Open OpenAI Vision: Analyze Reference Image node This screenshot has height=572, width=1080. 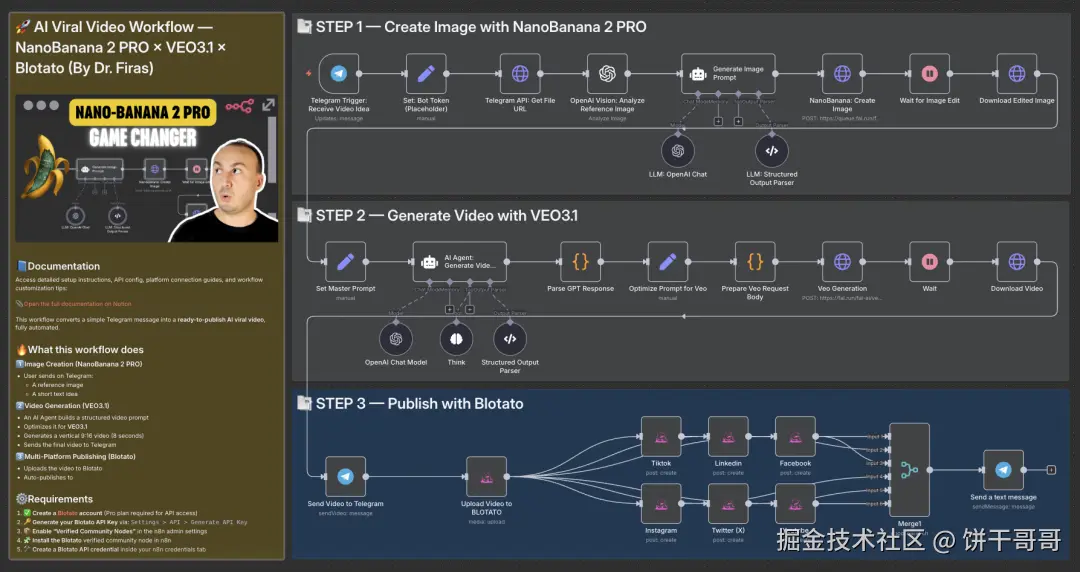coord(607,74)
